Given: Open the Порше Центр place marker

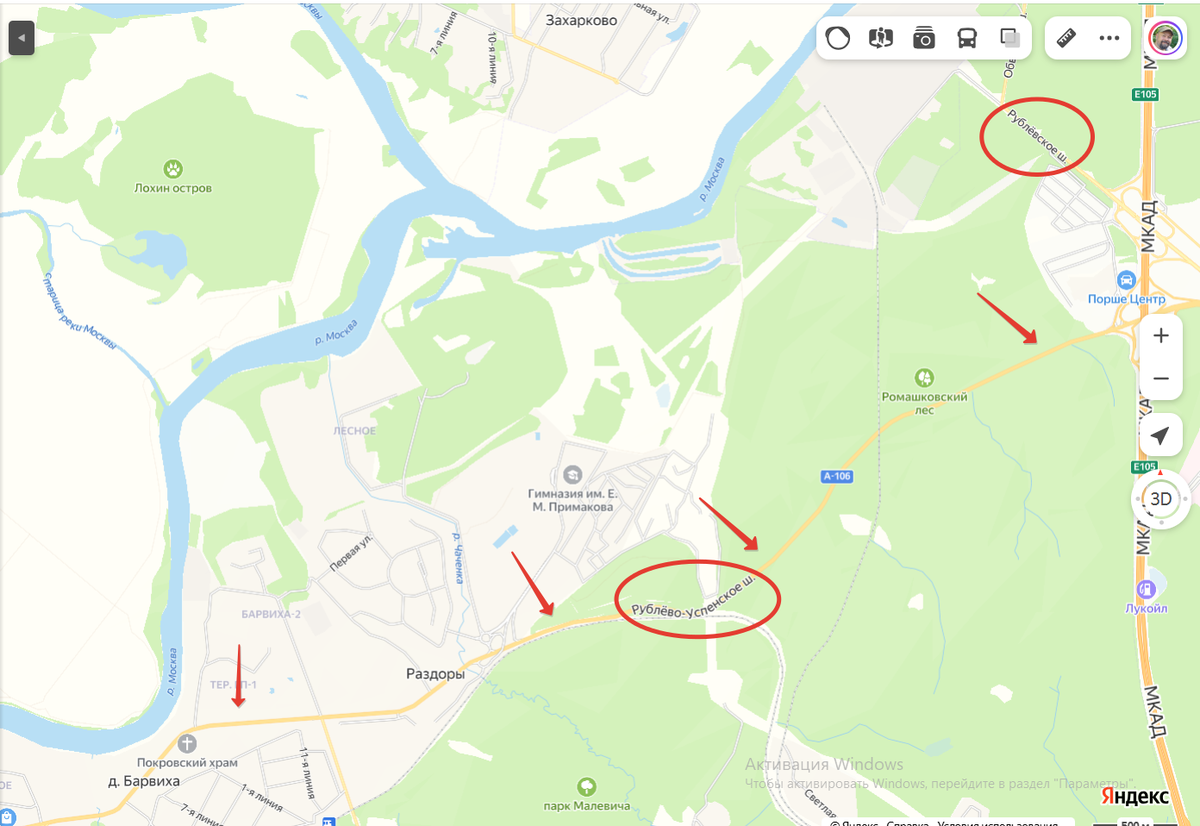Looking at the screenshot, I should 1127,280.
